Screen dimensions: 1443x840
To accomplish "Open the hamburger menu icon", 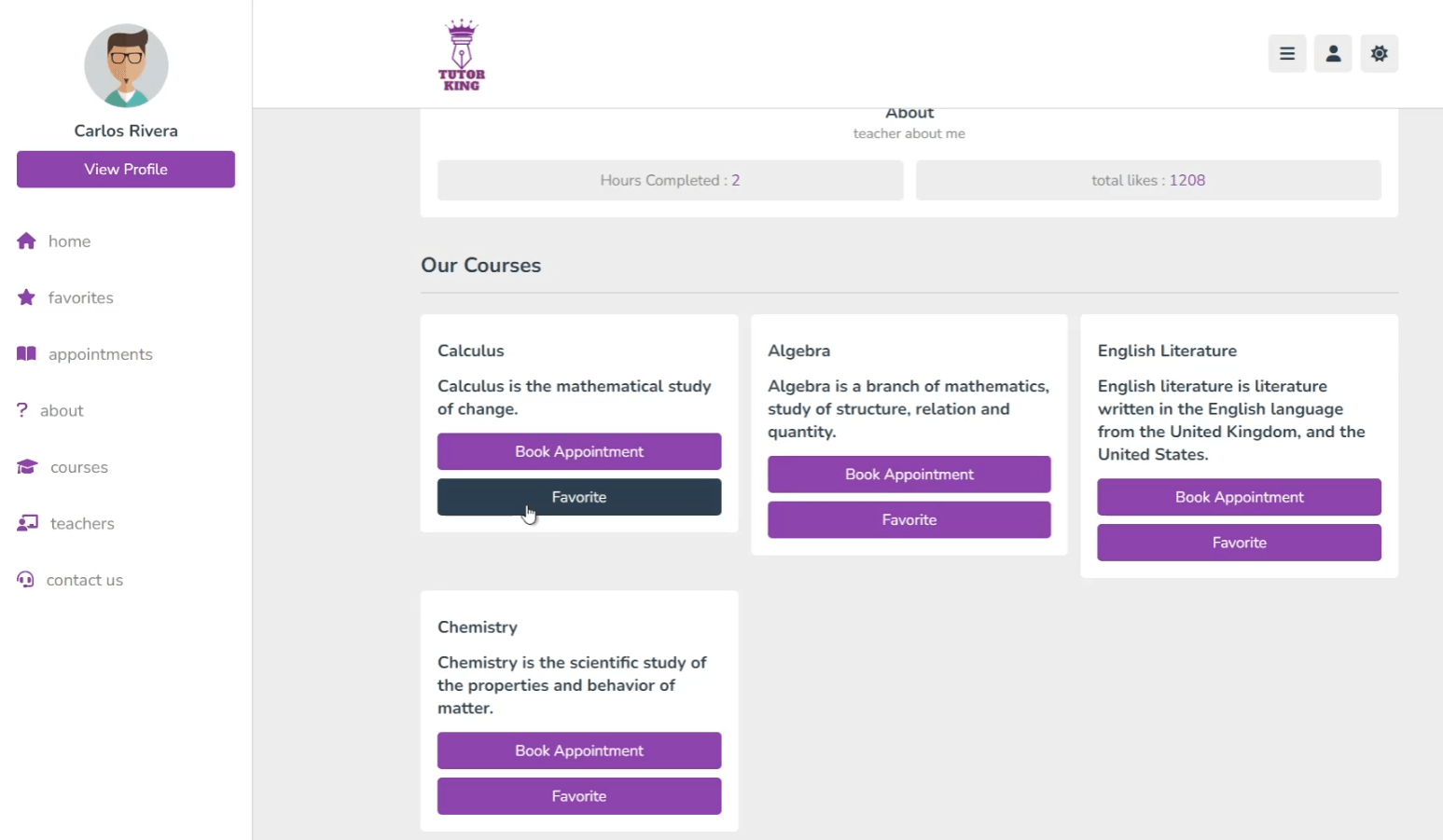I will pyautogui.click(x=1286, y=54).
